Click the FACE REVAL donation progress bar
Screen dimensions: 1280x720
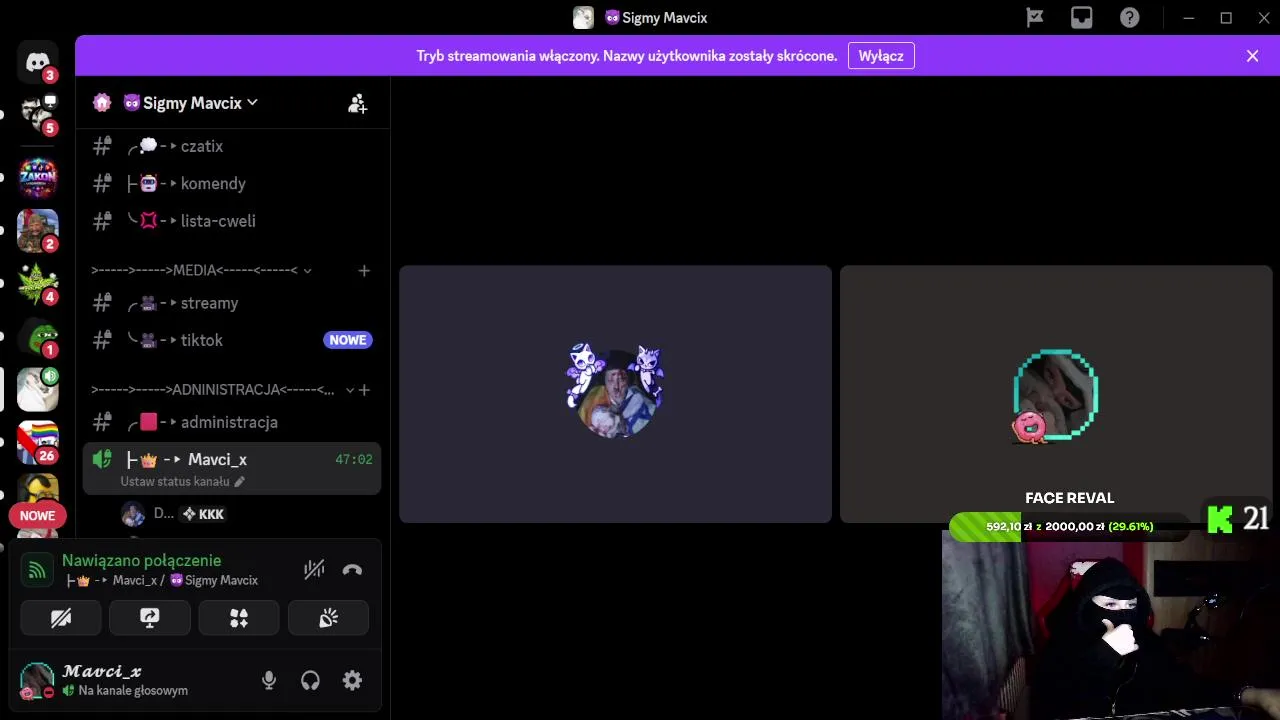[x=1069, y=526]
